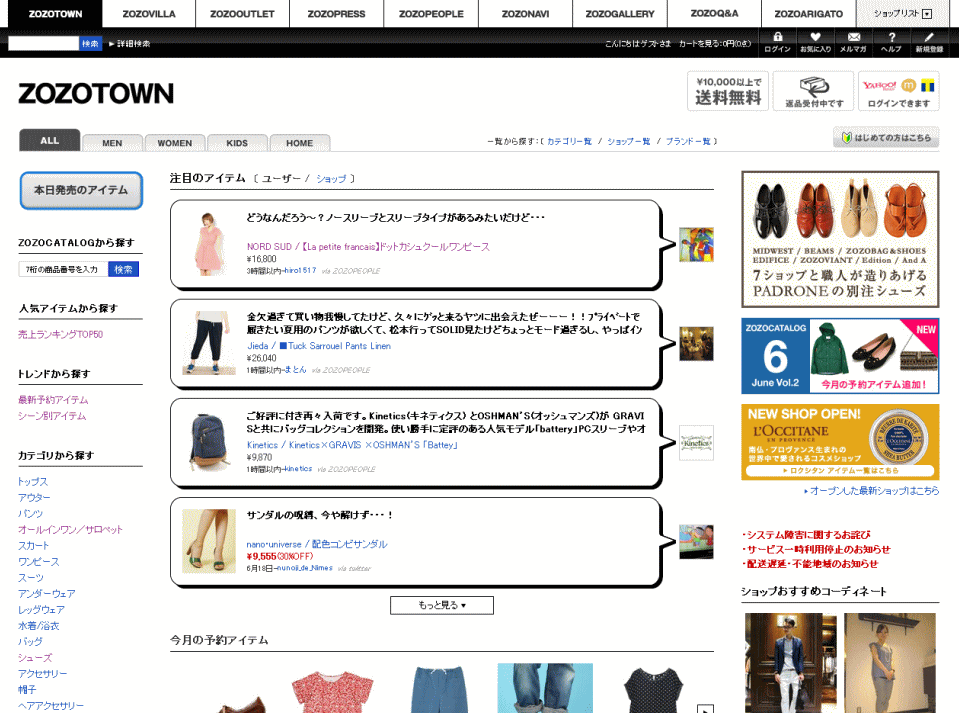The image size is (959, 713).
Task: Open ZOZOCATALOG June Vol.2 banner
Action: [x=840, y=356]
